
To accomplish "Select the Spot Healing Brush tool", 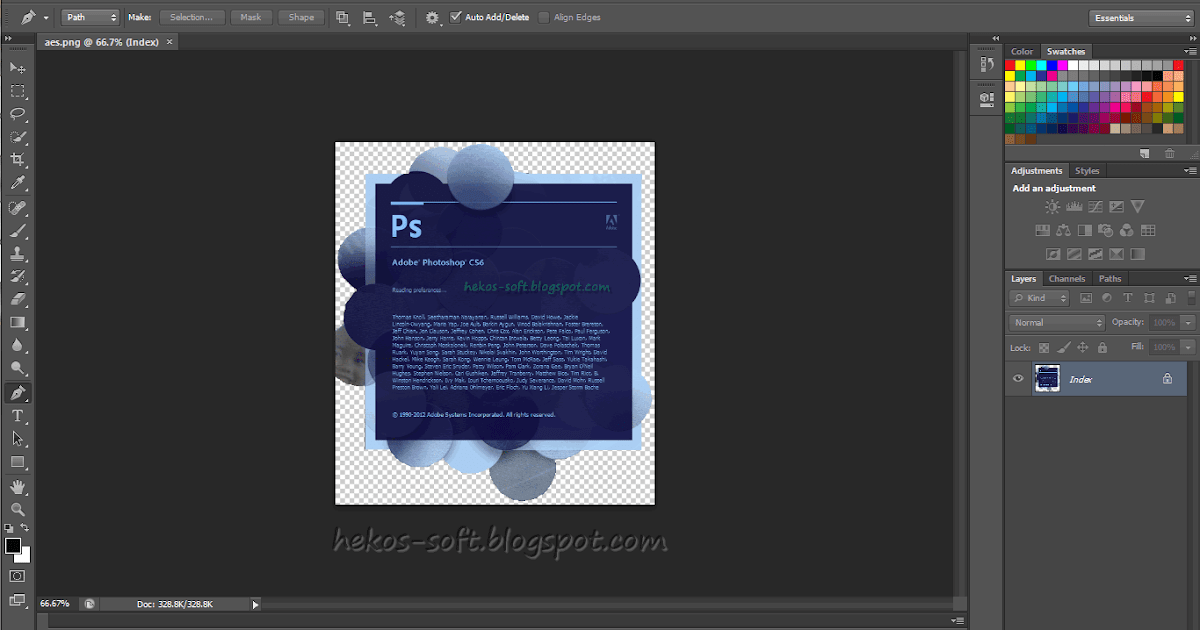I will [18, 207].
